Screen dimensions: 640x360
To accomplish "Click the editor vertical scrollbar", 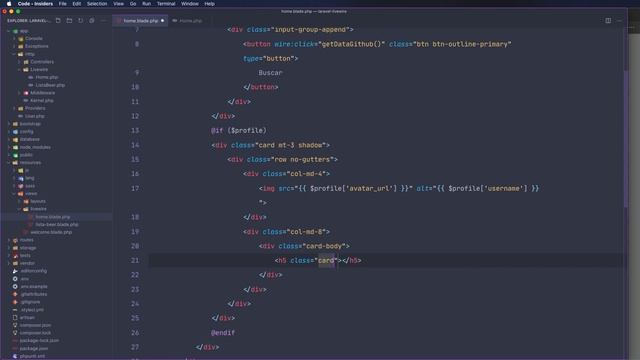I will (625, 139).
